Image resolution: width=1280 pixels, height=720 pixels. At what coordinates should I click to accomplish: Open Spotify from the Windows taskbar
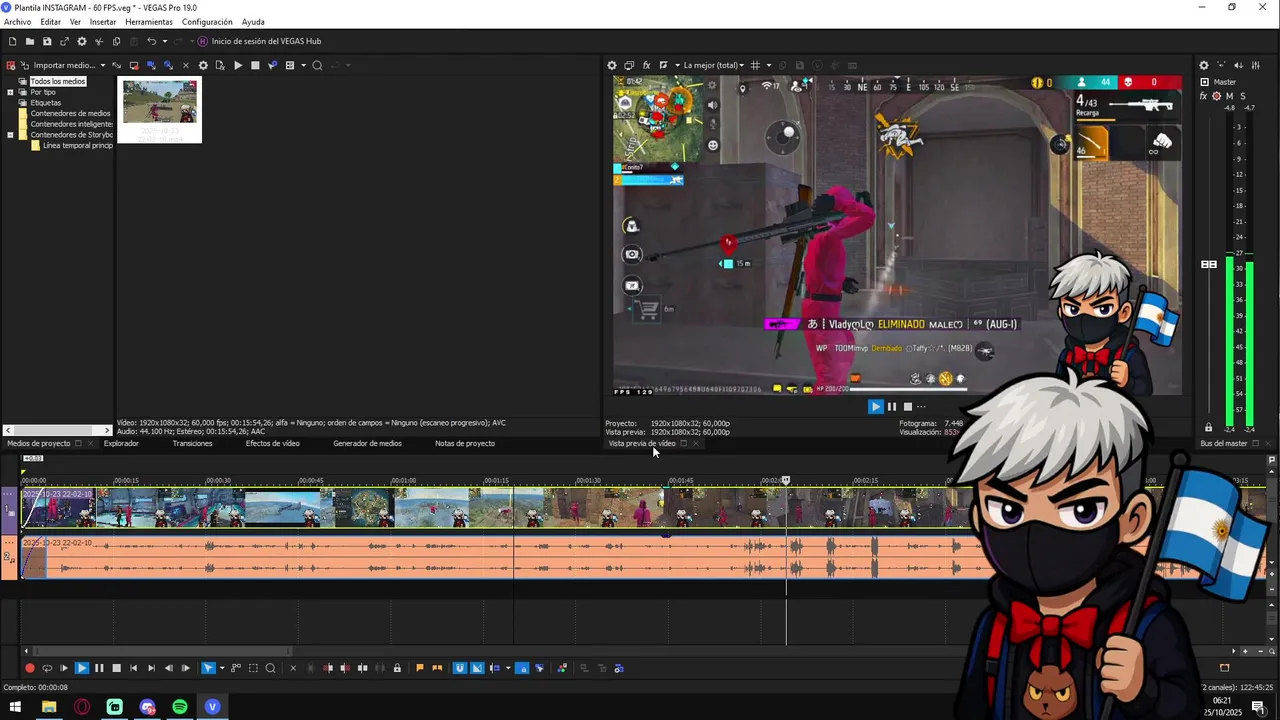[180, 707]
